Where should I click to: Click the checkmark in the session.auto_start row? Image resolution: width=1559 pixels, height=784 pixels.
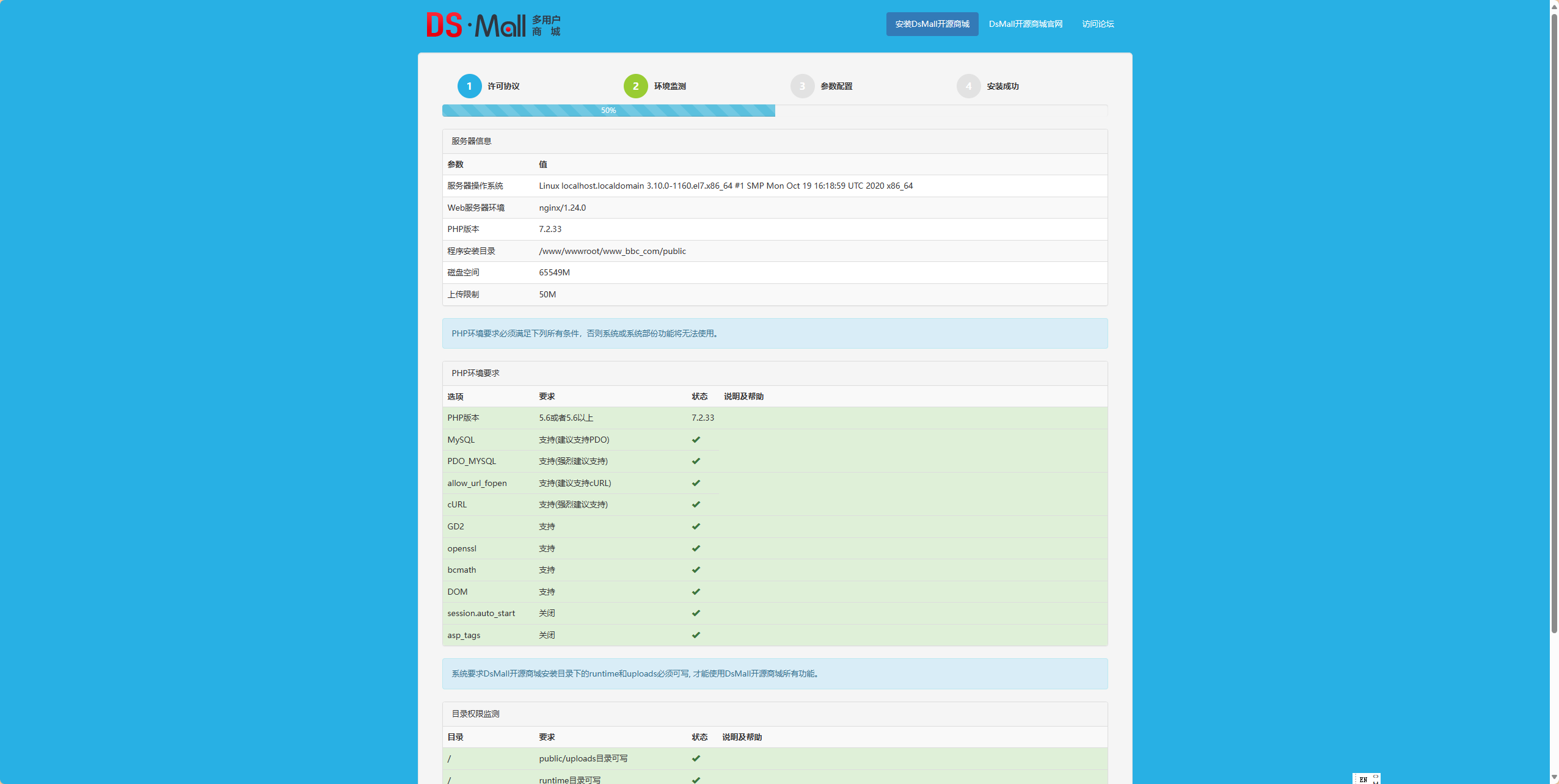click(x=696, y=613)
